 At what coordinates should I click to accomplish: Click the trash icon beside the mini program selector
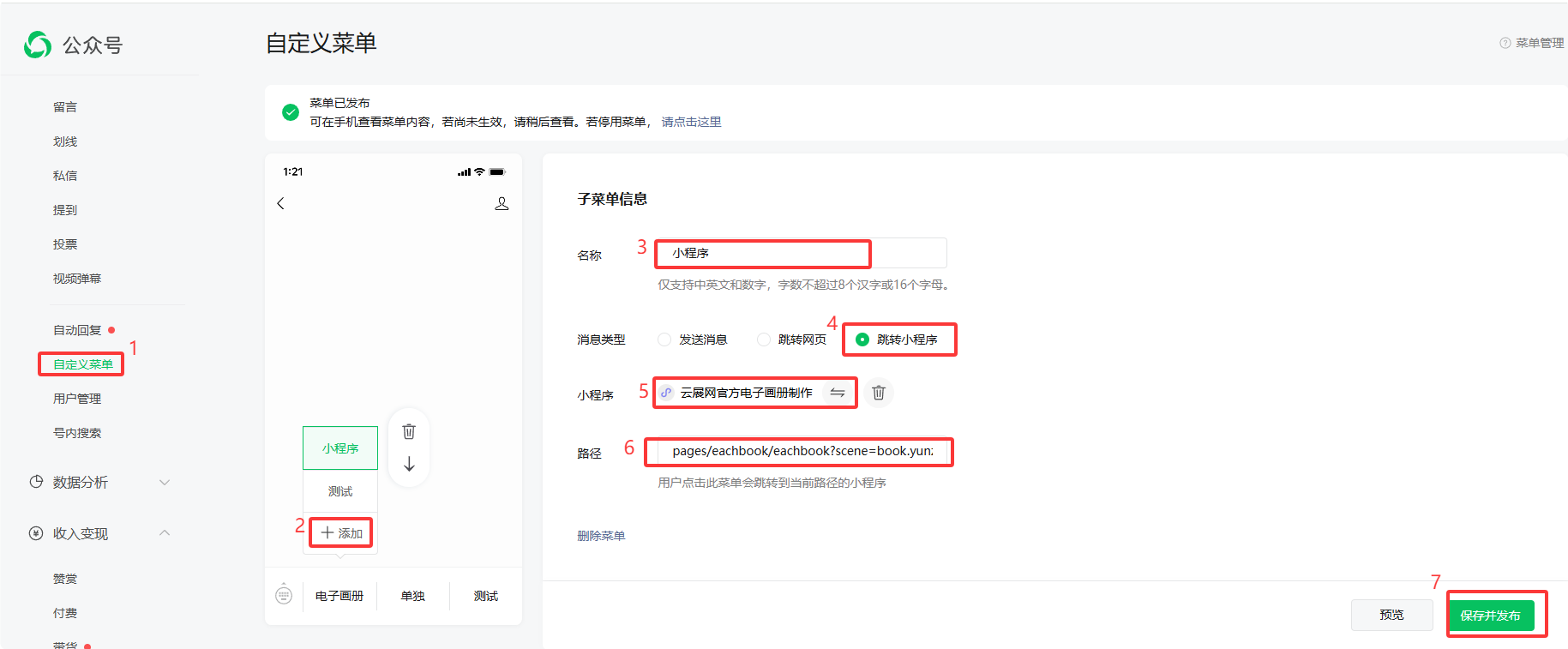click(x=878, y=393)
